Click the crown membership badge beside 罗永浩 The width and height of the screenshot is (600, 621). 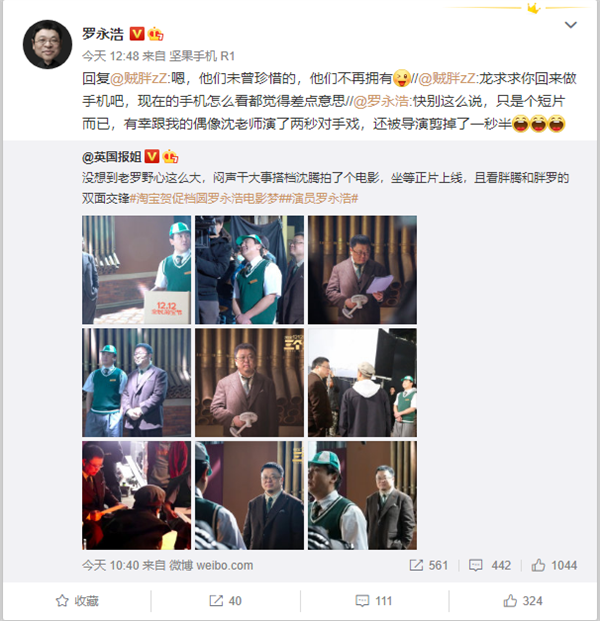click(x=156, y=34)
